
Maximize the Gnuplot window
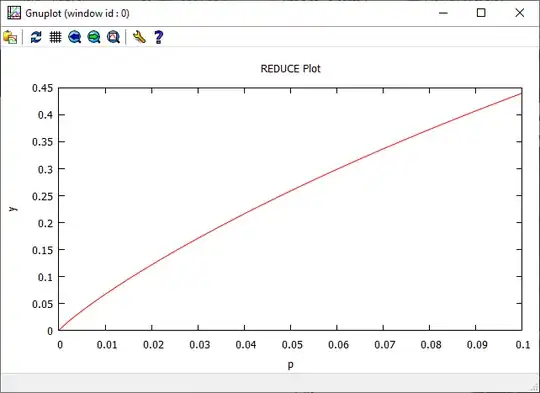(x=481, y=13)
